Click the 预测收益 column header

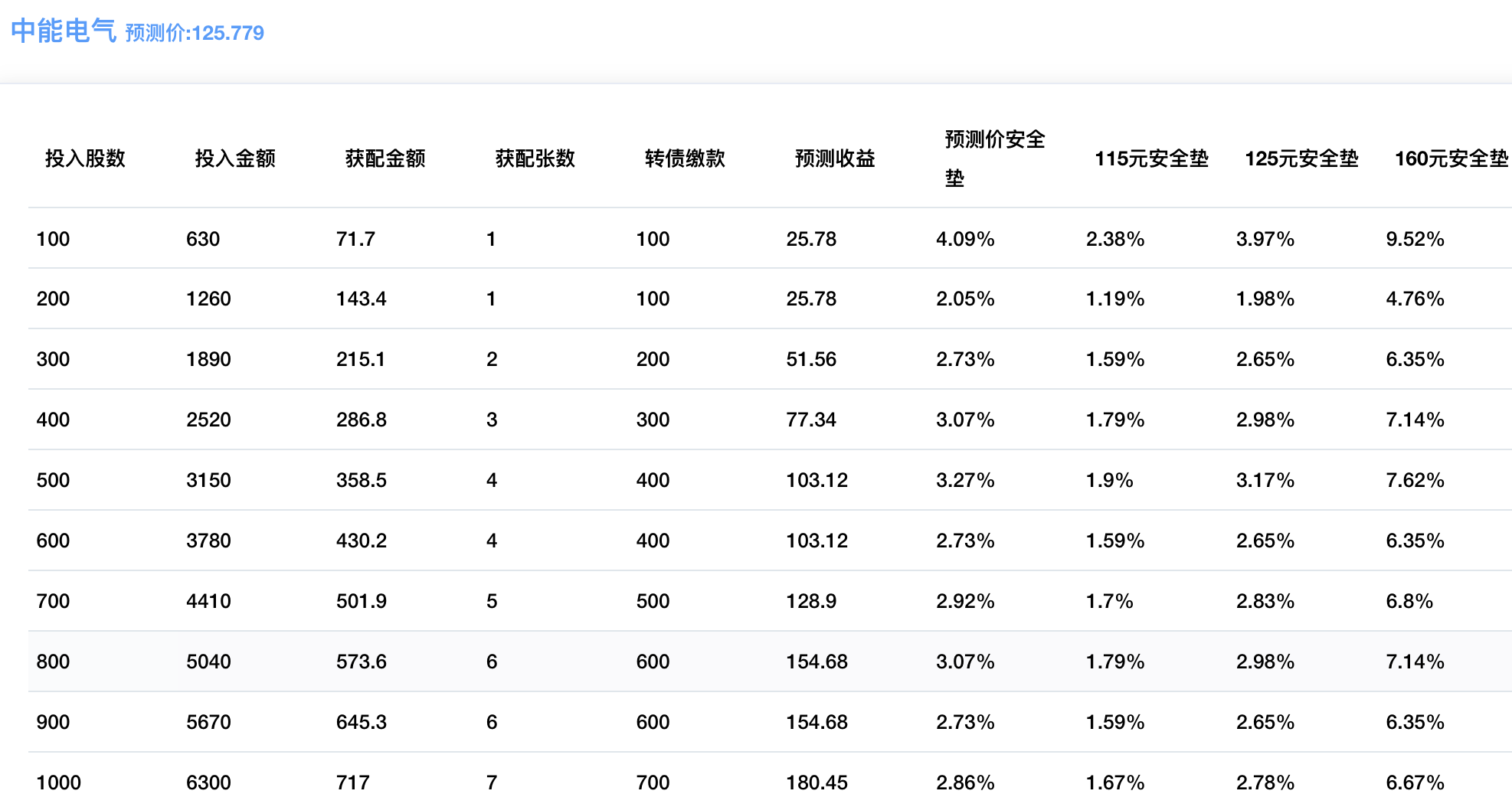(x=835, y=158)
